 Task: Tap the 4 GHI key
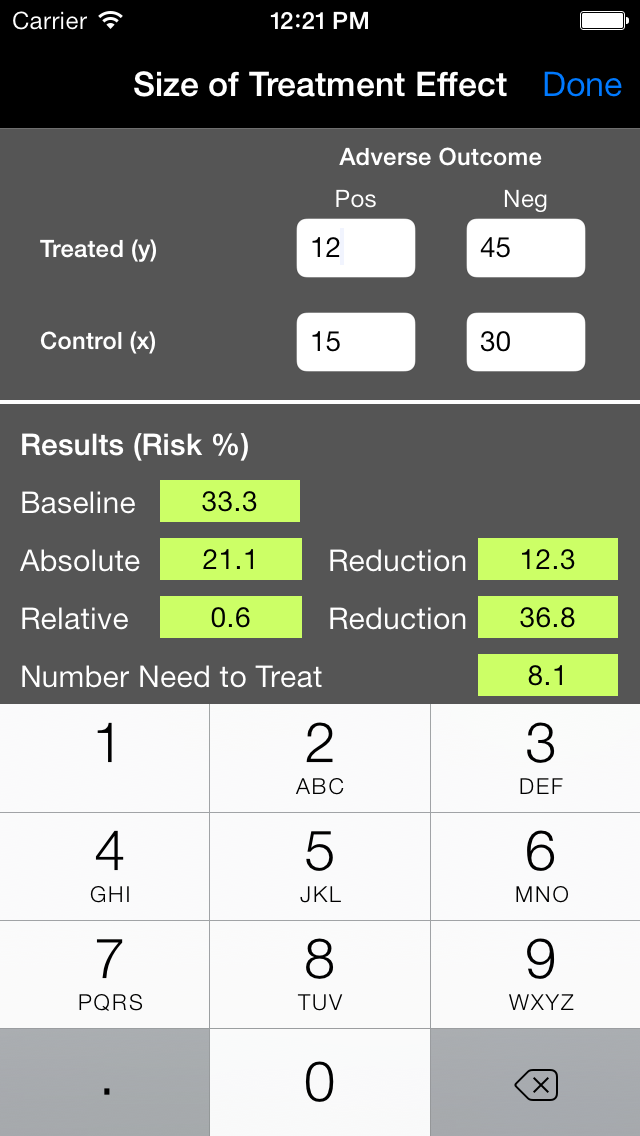pos(104,866)
